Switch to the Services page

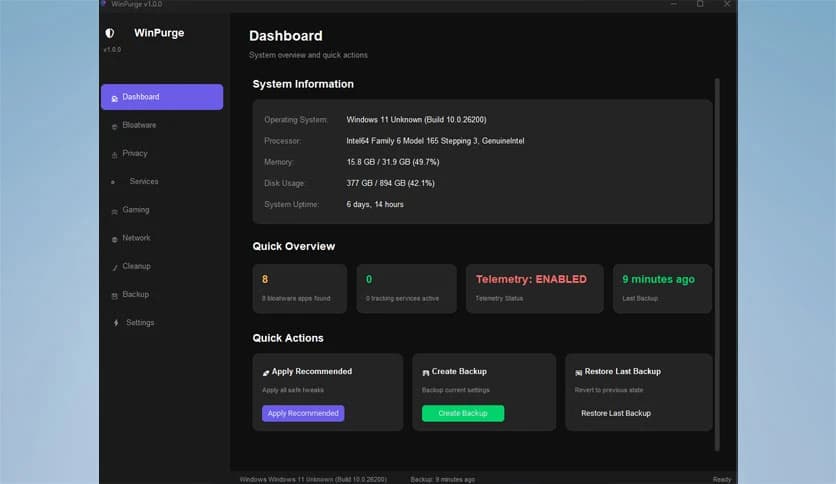(x=162, y=182)
